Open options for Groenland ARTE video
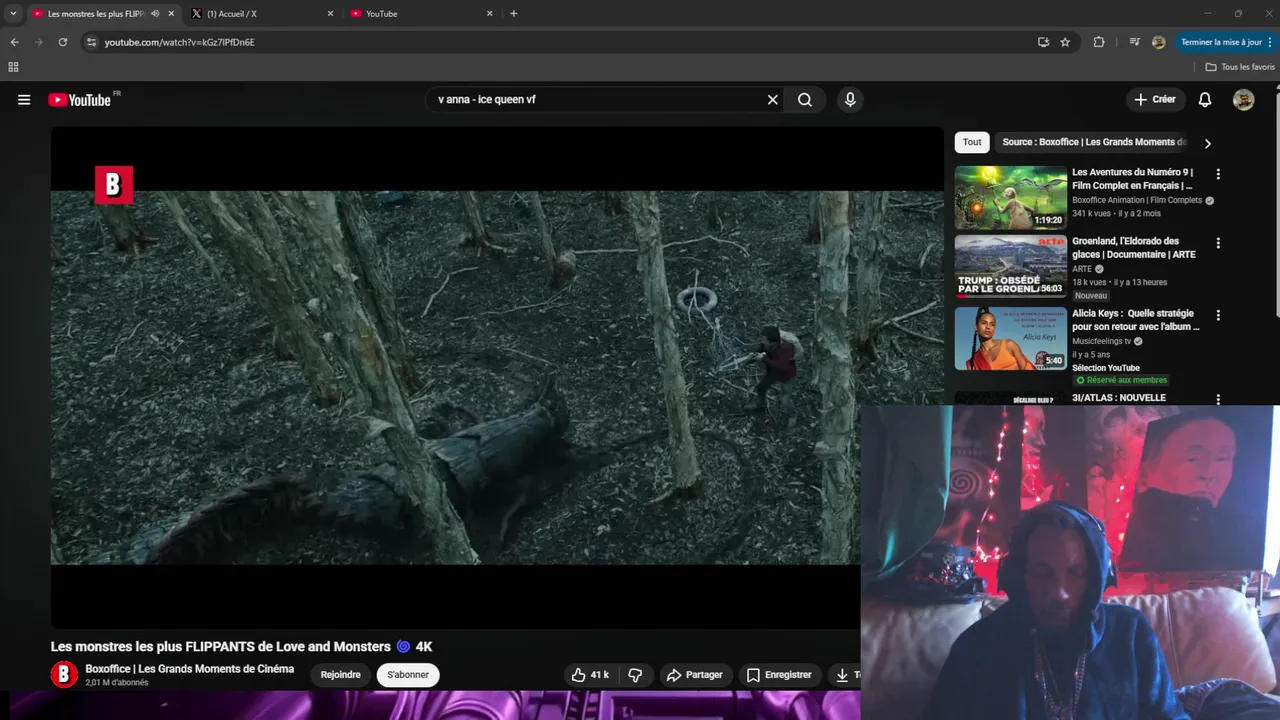This screenshot has width=1280, height=720. click(1218, 243)
